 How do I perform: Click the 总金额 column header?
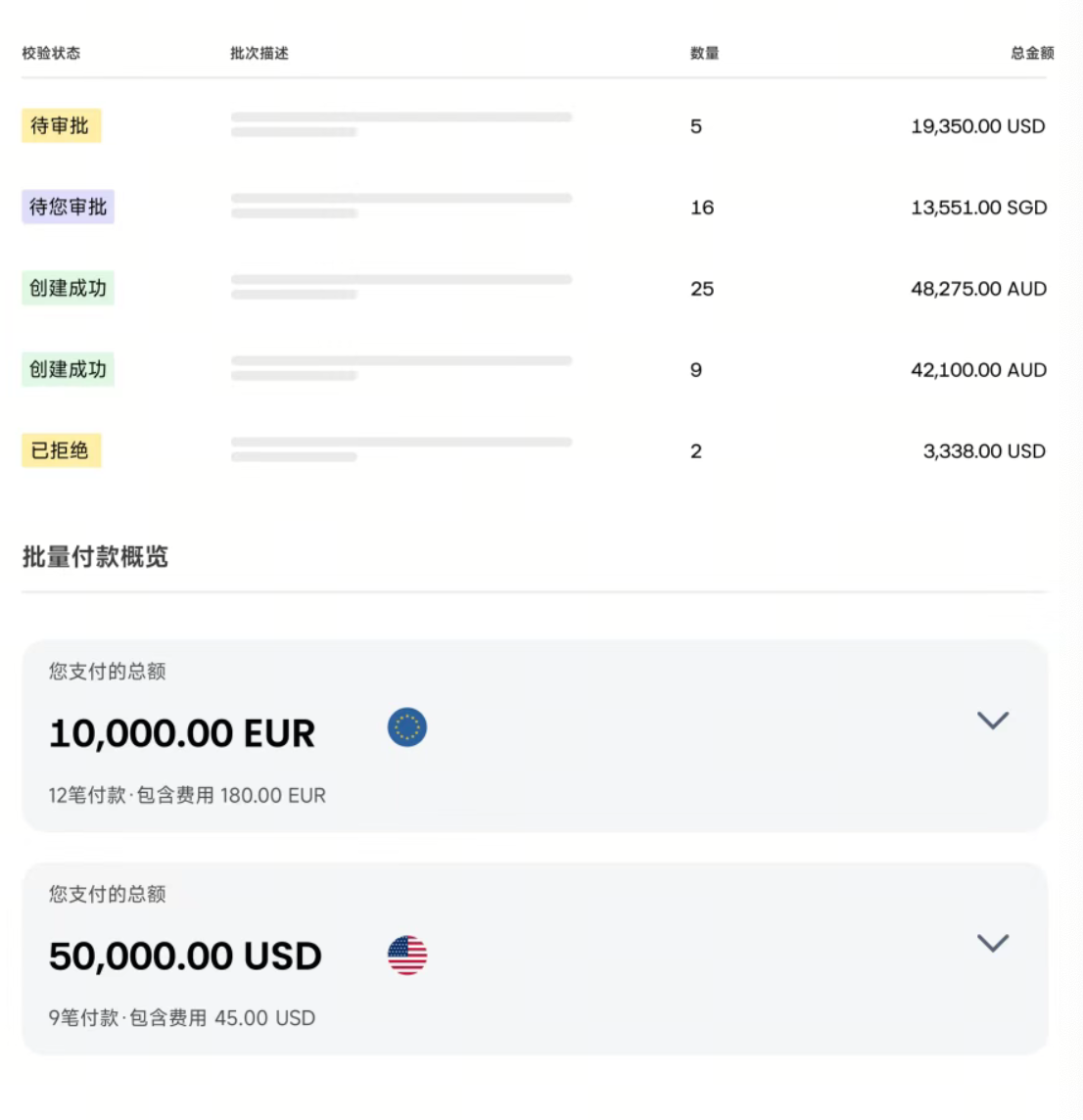(1029, 54)
